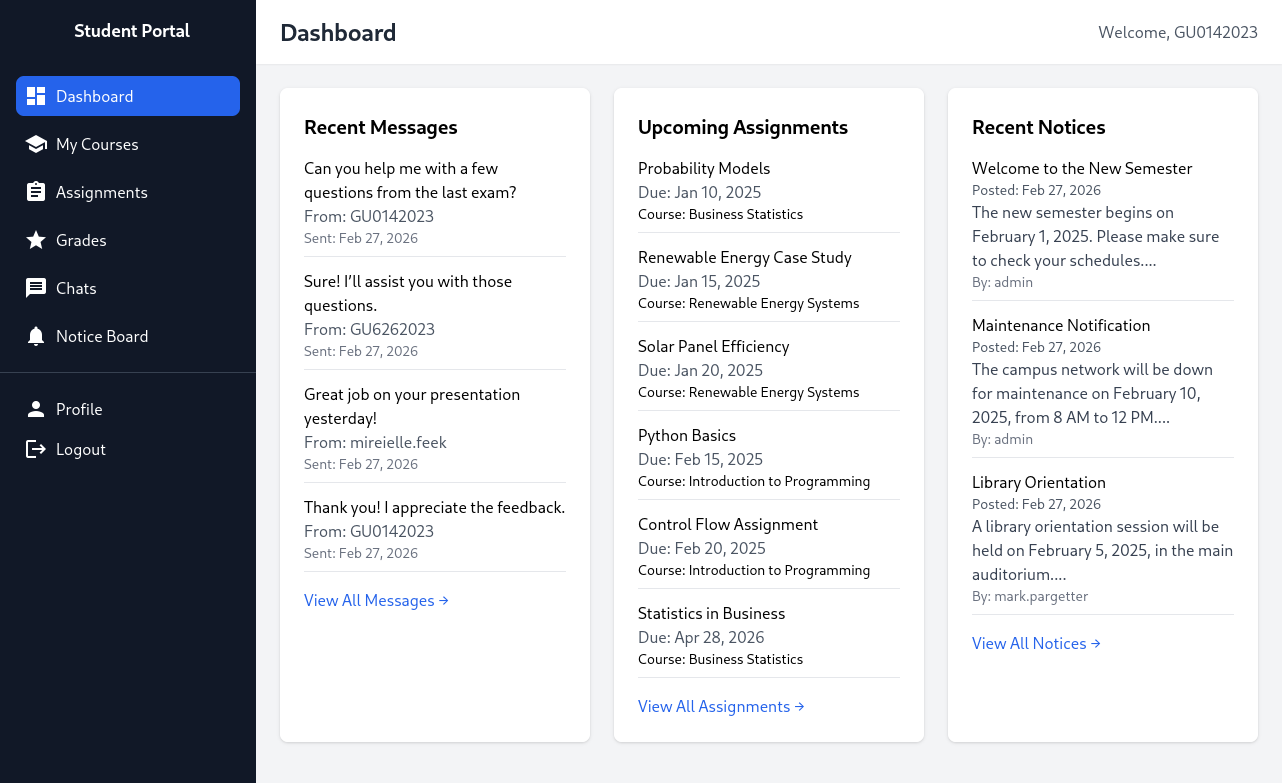Select the Renewable Energy Case Study assignment
Viewport: 1282px width, 783px height.
744,257
